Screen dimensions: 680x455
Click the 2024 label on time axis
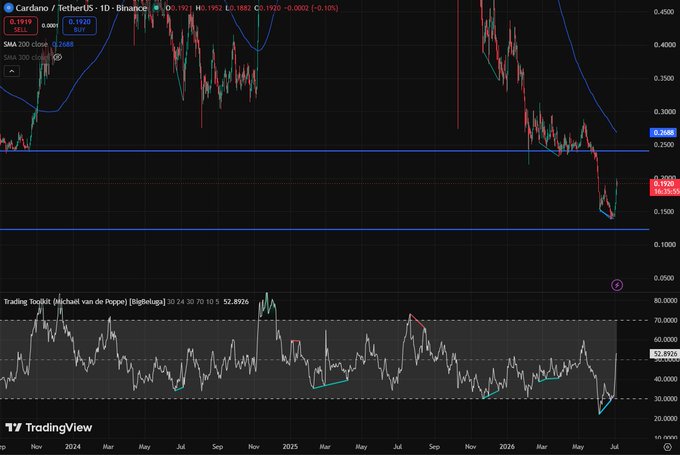[x=72, y=446]
